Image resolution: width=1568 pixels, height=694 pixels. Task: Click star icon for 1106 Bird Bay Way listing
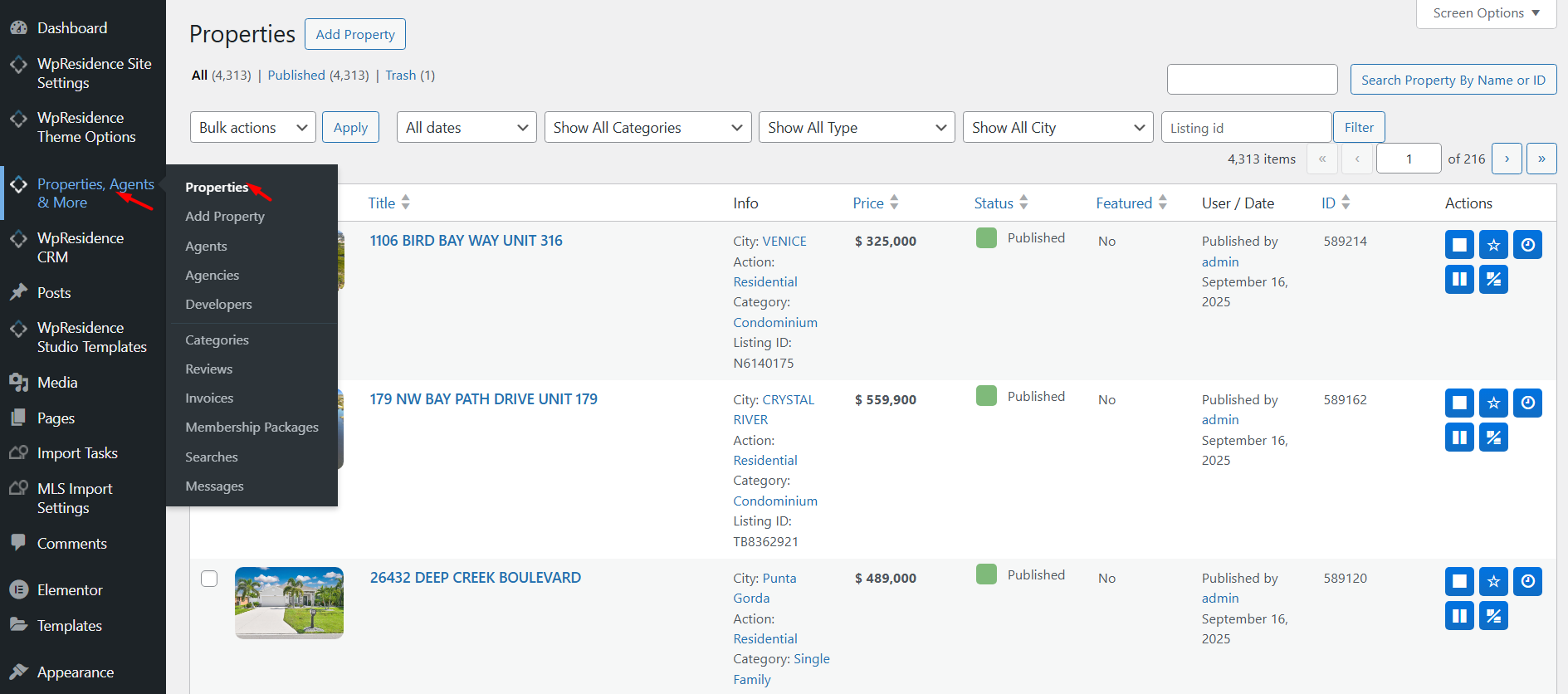(1493, 245)
